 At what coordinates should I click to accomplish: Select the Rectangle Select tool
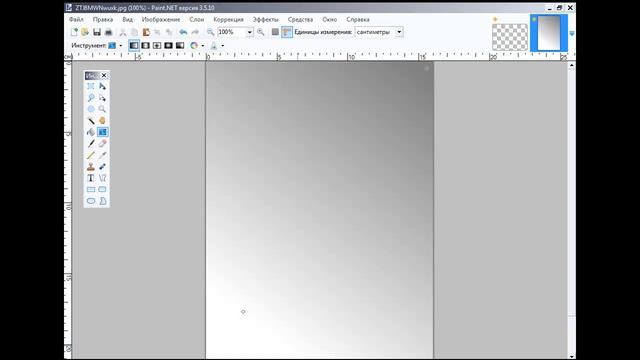point(91,86)
